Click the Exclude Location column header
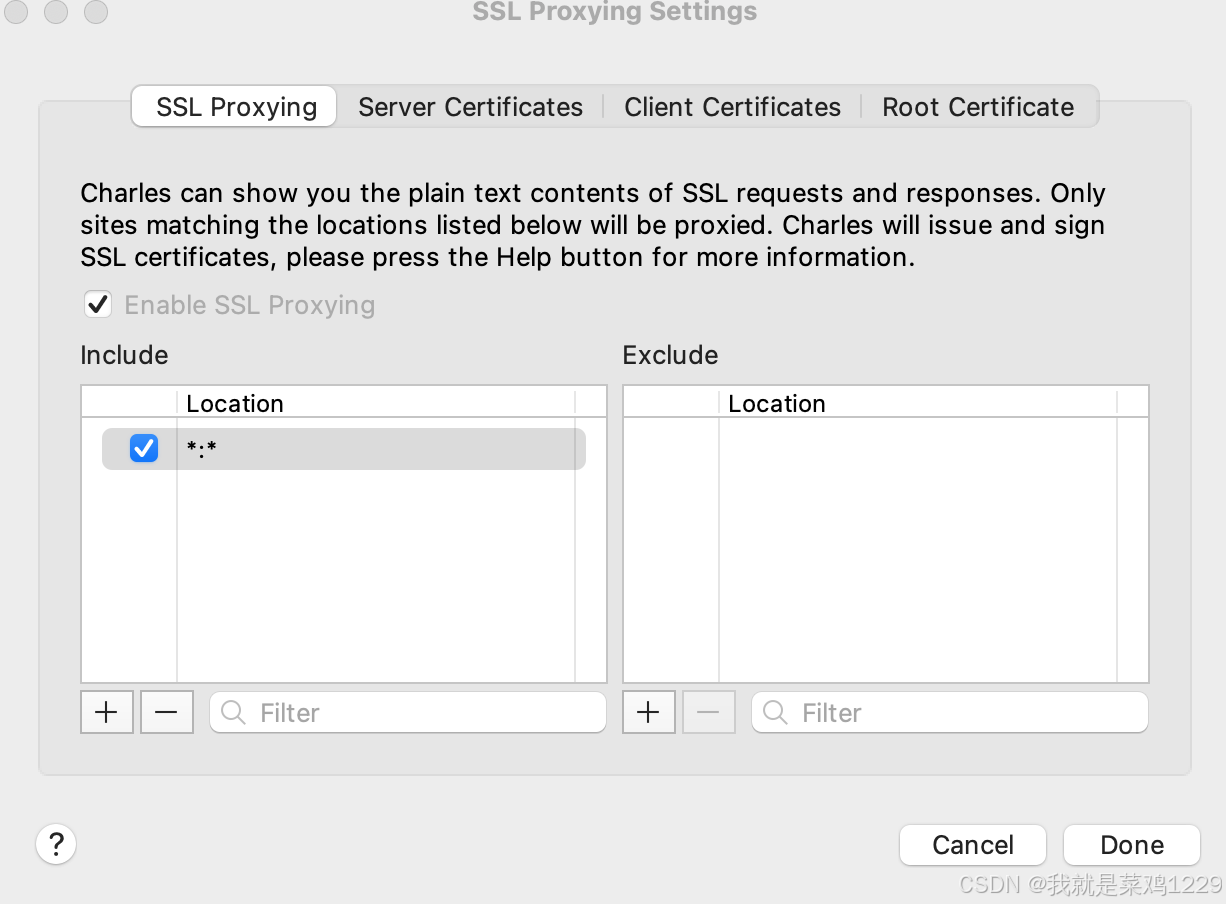1226x904 pixels. [918, 403]
